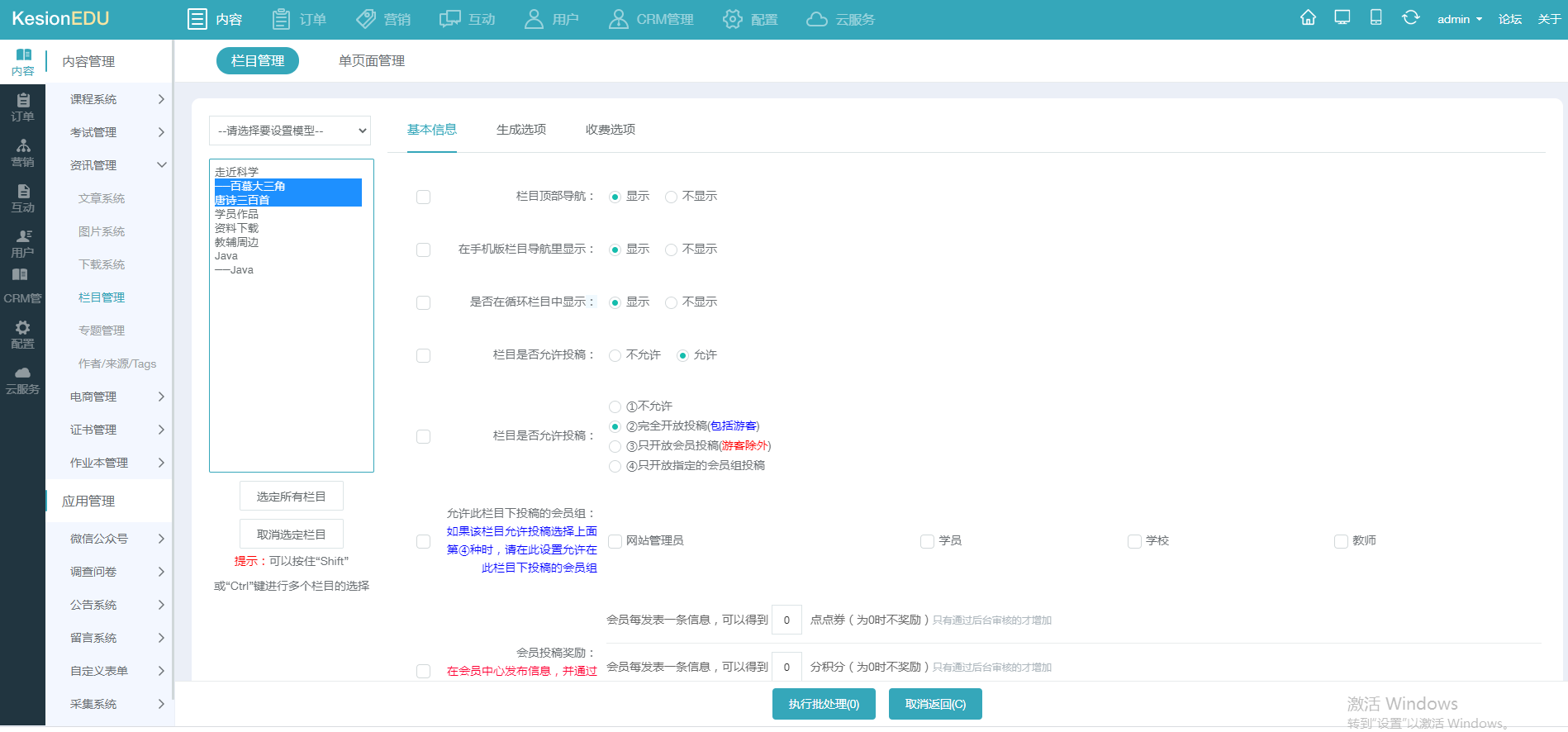The width and height of the screenshot is (1568, 732).
Task: Check the 学员 member group box
Action: (928, 541)
